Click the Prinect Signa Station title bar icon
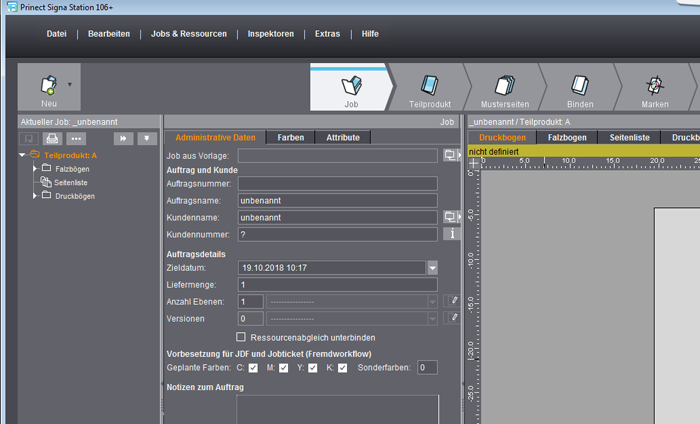The height and width of the screenshot is (424, 700). click(x=12, y=7)
